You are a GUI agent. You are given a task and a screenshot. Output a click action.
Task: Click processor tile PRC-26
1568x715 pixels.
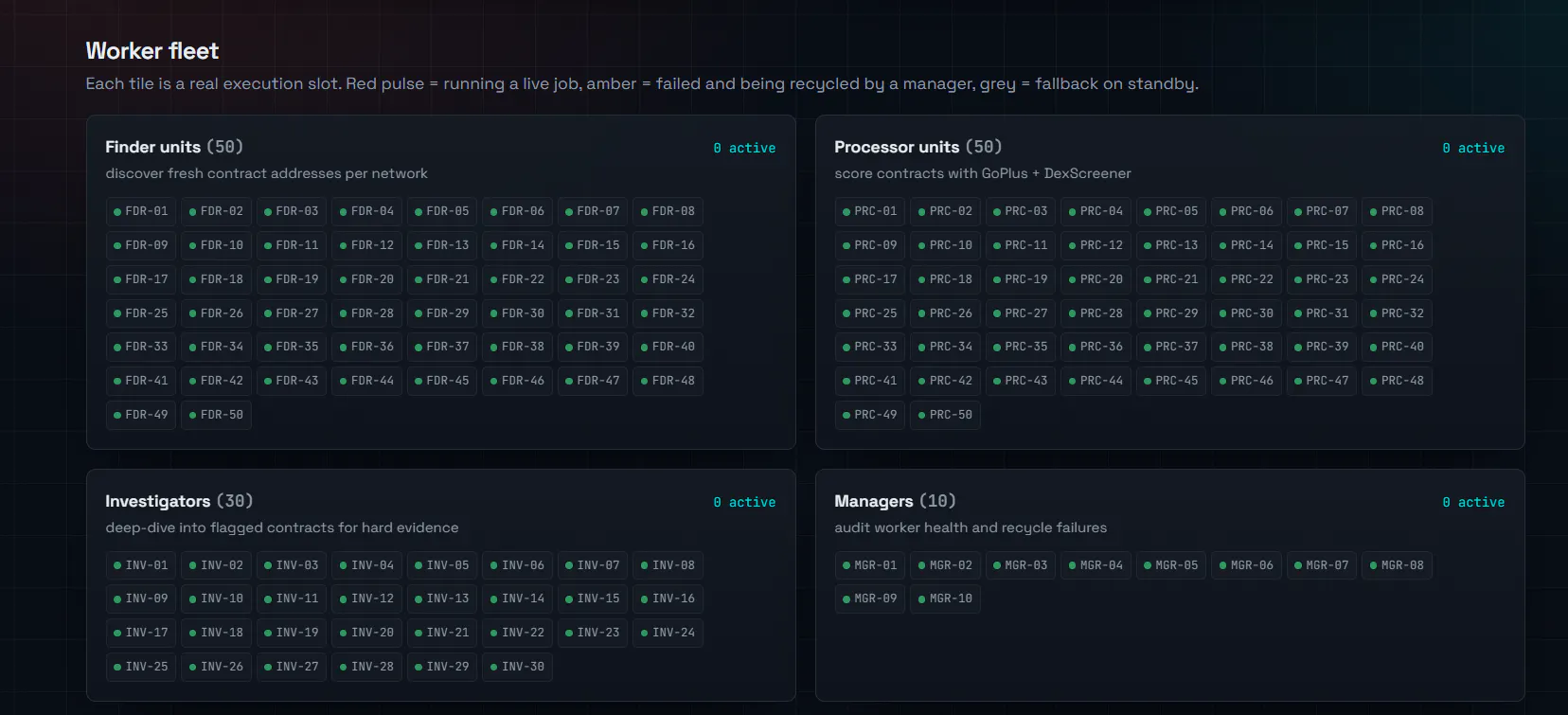[945, 313]
